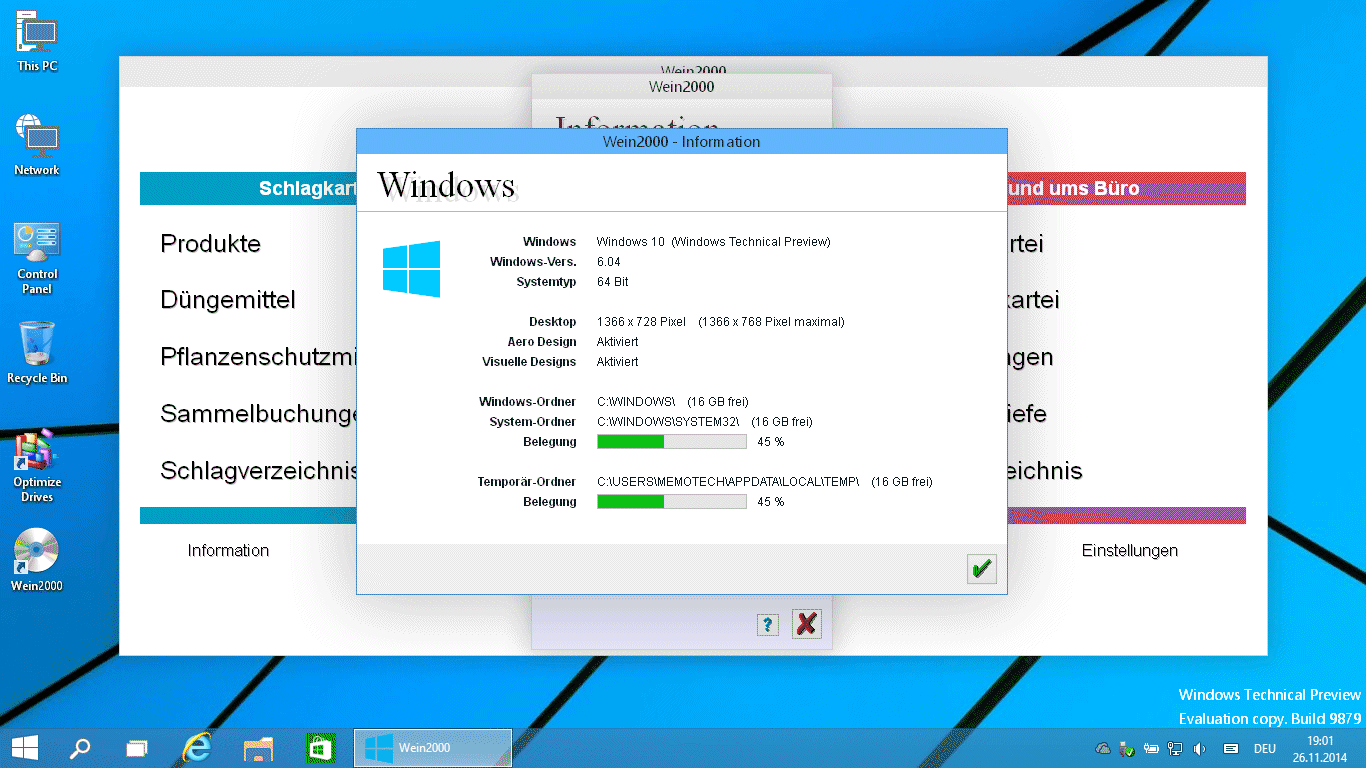Open the Recycle Bin desktop icon
This screenshot has width=1366, height=768.
tap(37, 345)
